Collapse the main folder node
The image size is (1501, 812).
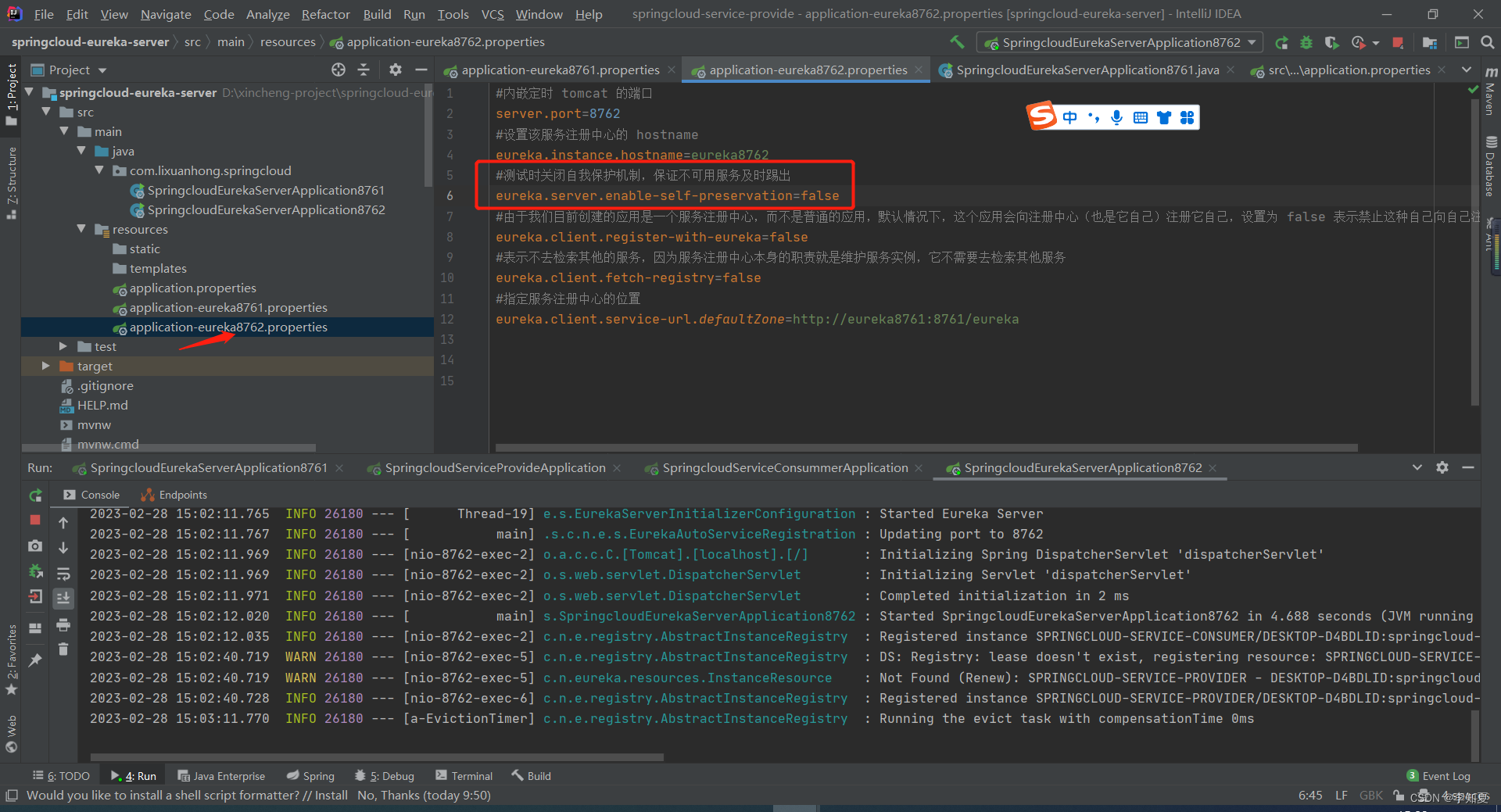pos(63,131)
